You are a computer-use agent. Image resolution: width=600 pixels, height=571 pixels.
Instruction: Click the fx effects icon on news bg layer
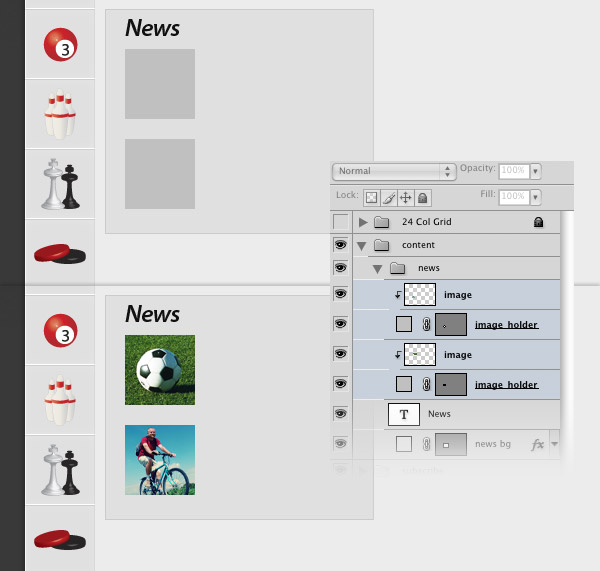(x=538, y=444)
